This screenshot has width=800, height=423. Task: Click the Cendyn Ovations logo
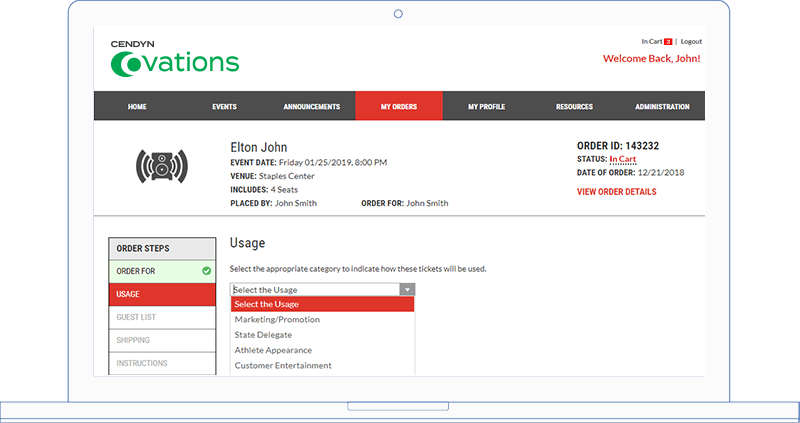(x=175, y=59)
